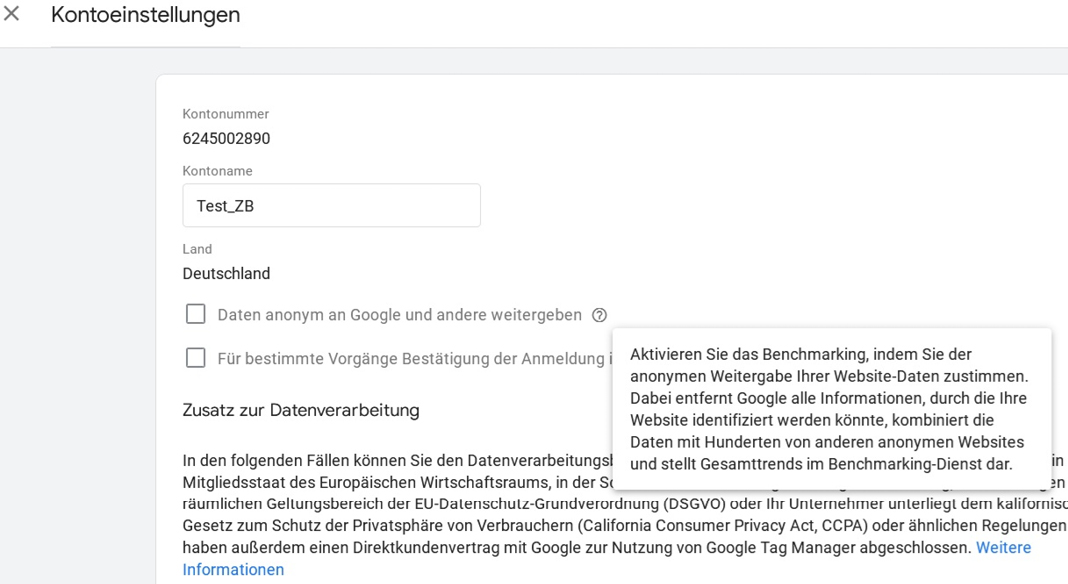
Task: Open the 'Weitere Informationen' link
Action: (x=1003, y=548)
